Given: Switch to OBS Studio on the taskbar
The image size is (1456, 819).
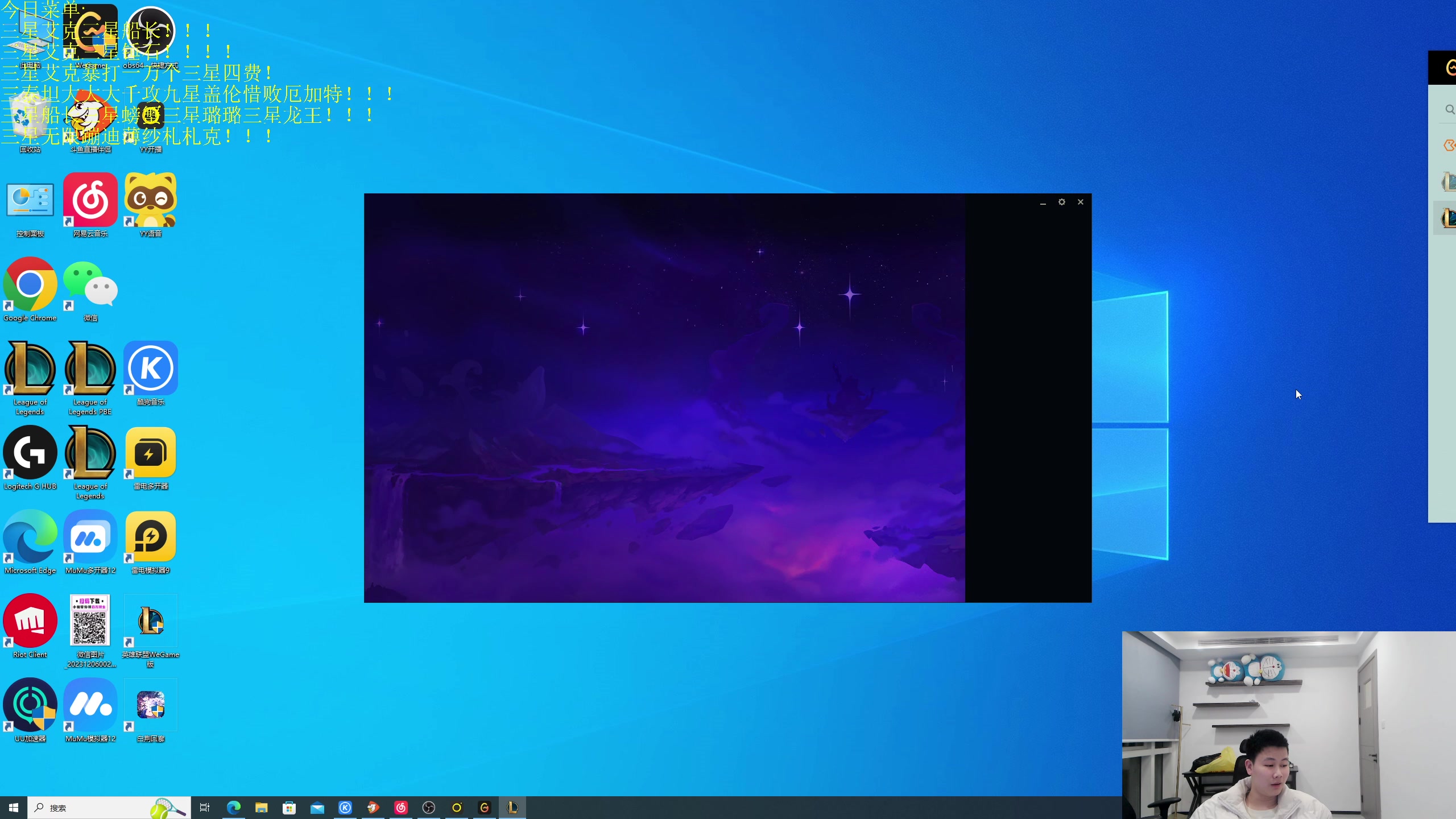Looking at the screenshot, I should (x=429, y=808).
